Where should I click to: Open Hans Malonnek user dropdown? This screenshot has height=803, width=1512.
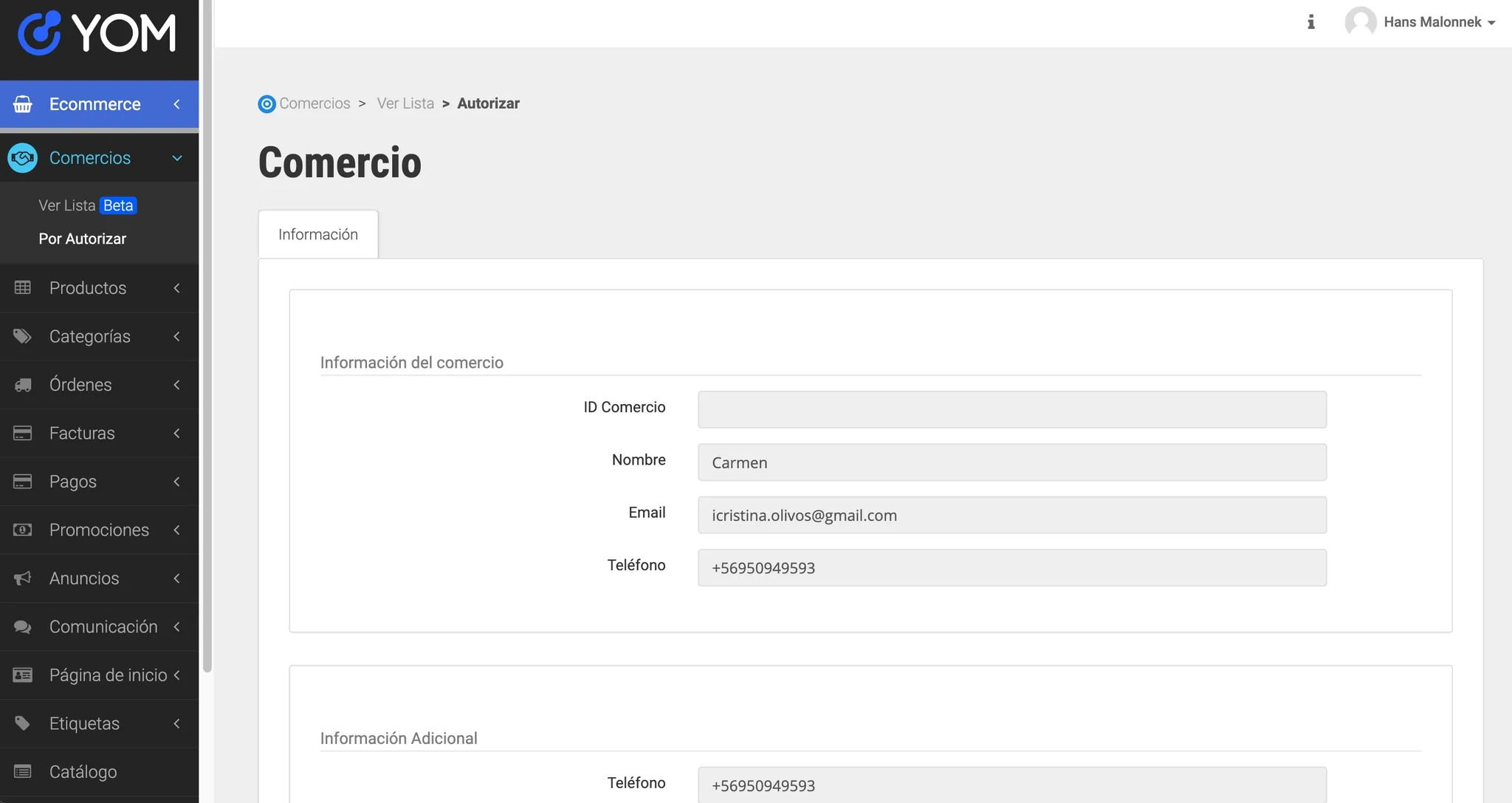coord(1431,22)
